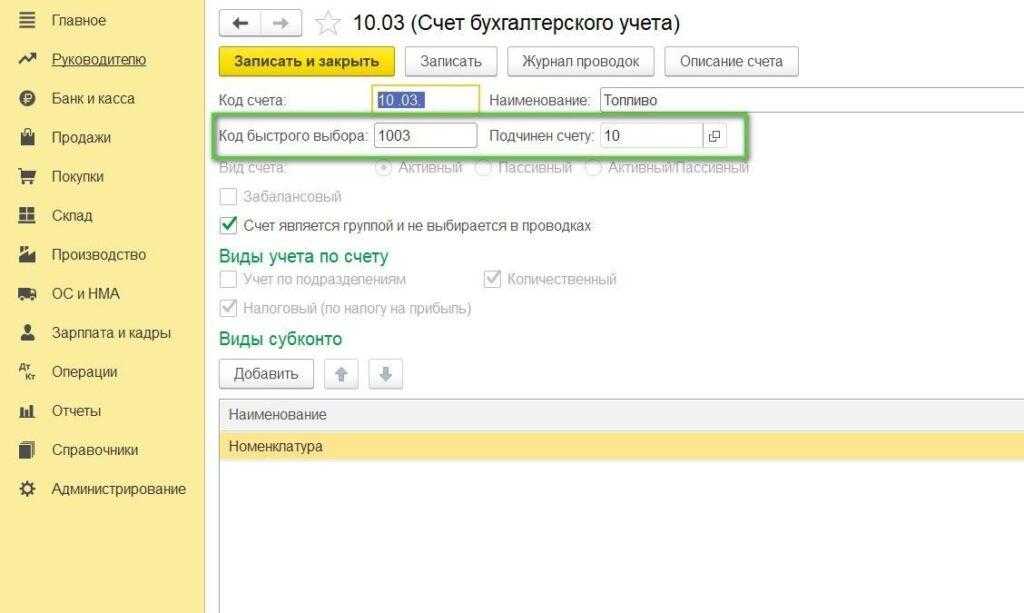Open the Банк и касса section
This screenshot has width=1024, height=613.
point(92,98)
